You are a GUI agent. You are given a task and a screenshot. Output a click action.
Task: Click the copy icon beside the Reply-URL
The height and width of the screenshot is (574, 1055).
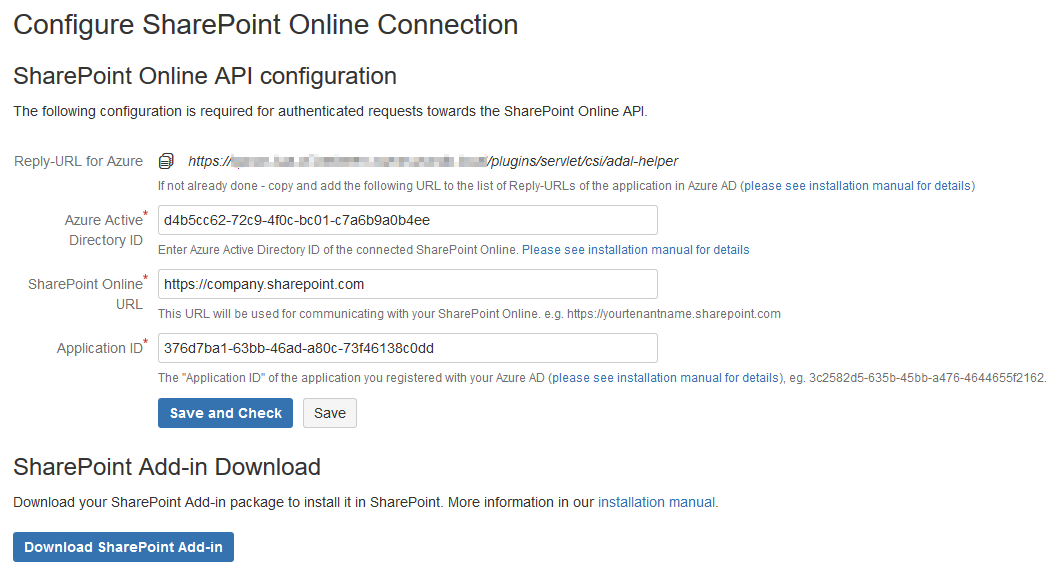167,161
